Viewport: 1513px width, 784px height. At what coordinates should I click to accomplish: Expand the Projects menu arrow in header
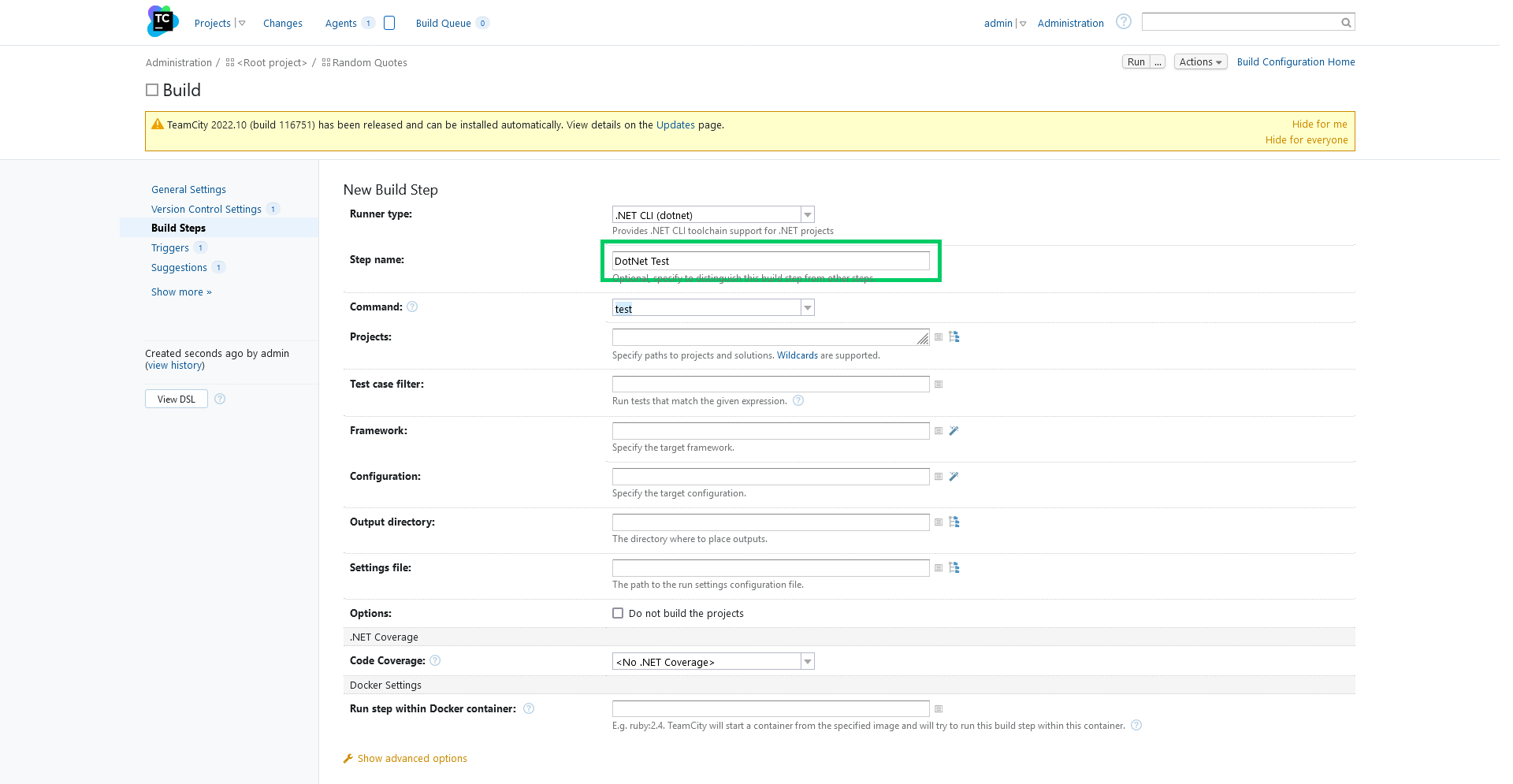click(x=242, y=24)
